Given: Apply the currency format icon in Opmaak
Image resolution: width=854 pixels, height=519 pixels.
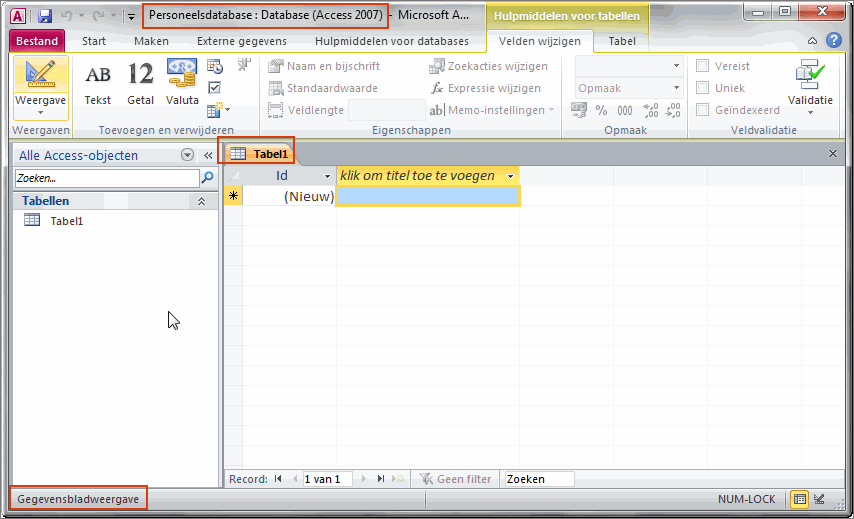Looking at the screenshot, I should [x=579, y=110].
